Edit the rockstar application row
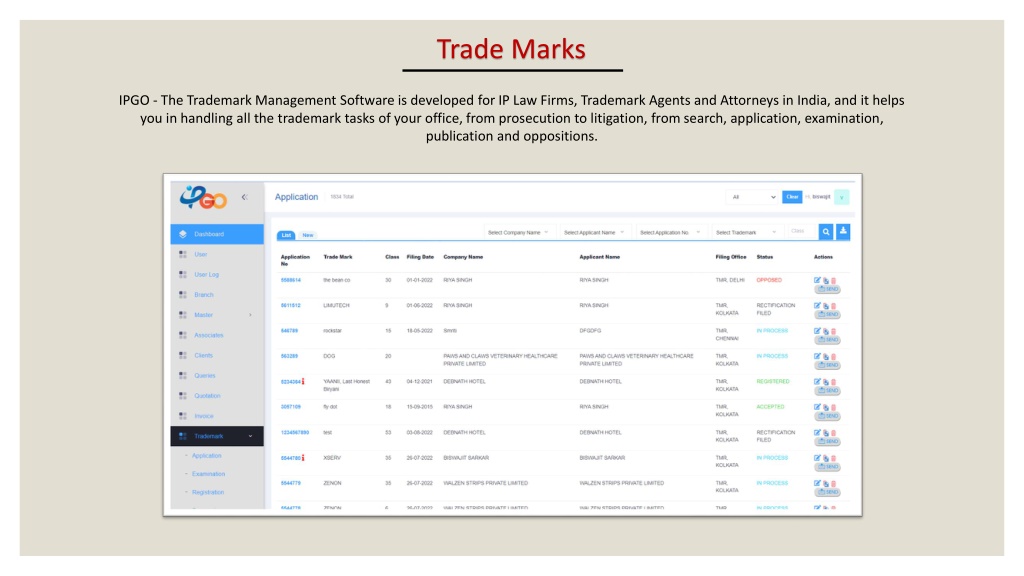Viewport: 1024px width, 576px height. 817,331
